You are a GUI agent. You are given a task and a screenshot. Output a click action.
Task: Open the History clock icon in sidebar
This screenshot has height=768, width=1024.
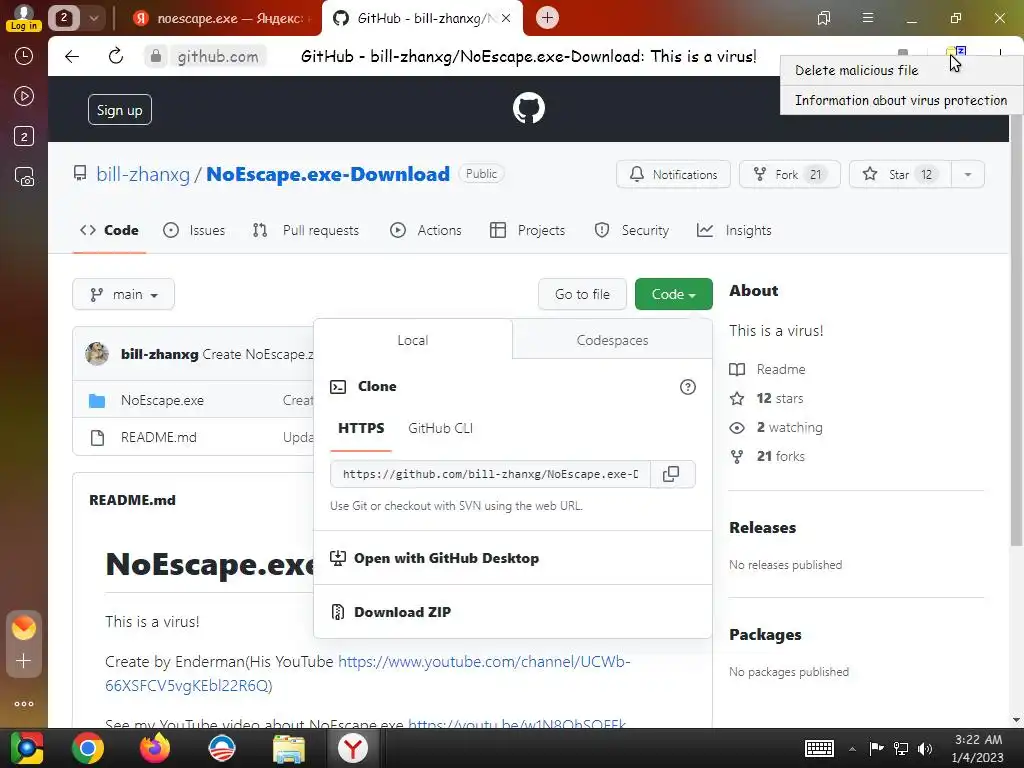(24, 56)
